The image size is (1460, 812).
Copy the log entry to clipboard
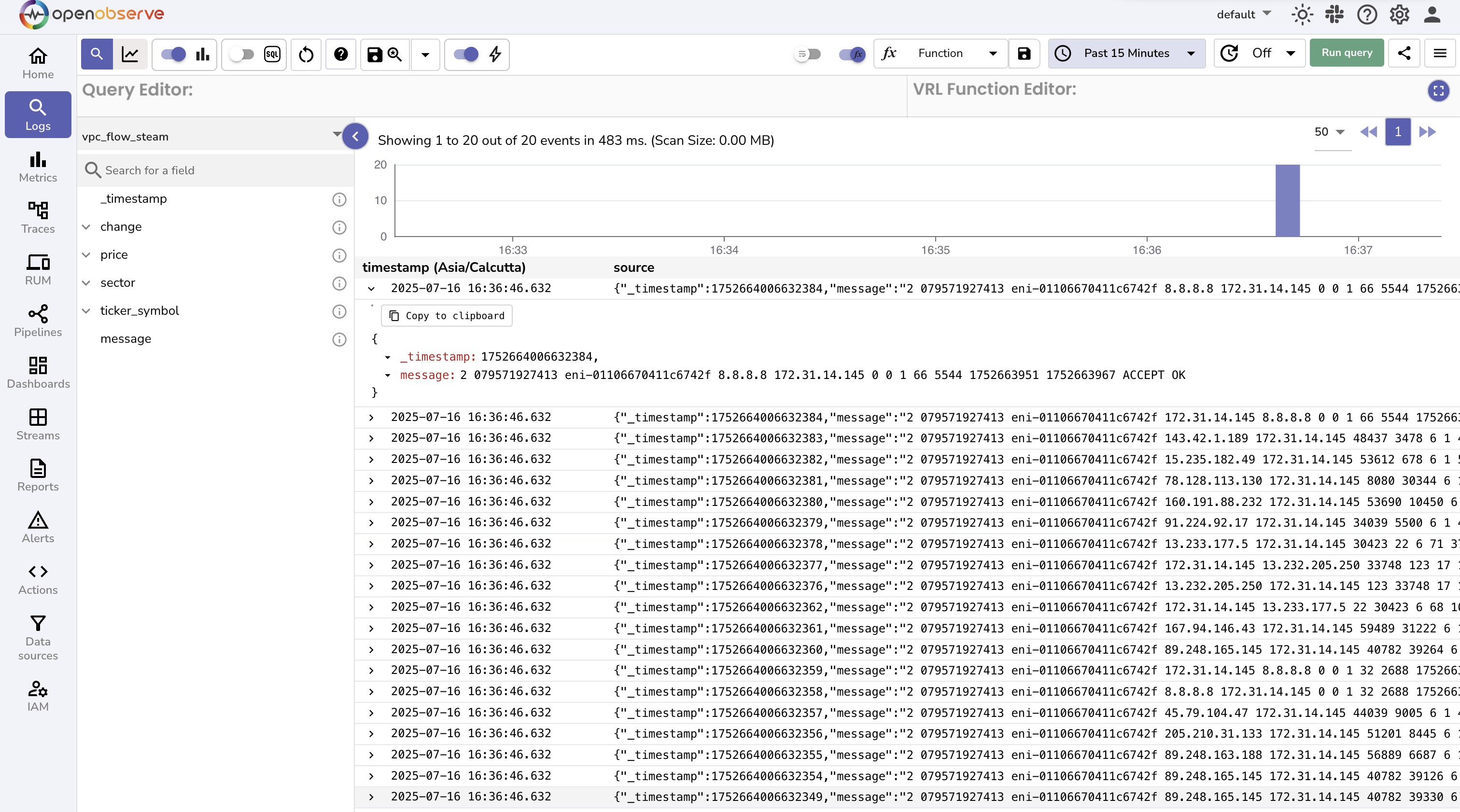point(446,316)
